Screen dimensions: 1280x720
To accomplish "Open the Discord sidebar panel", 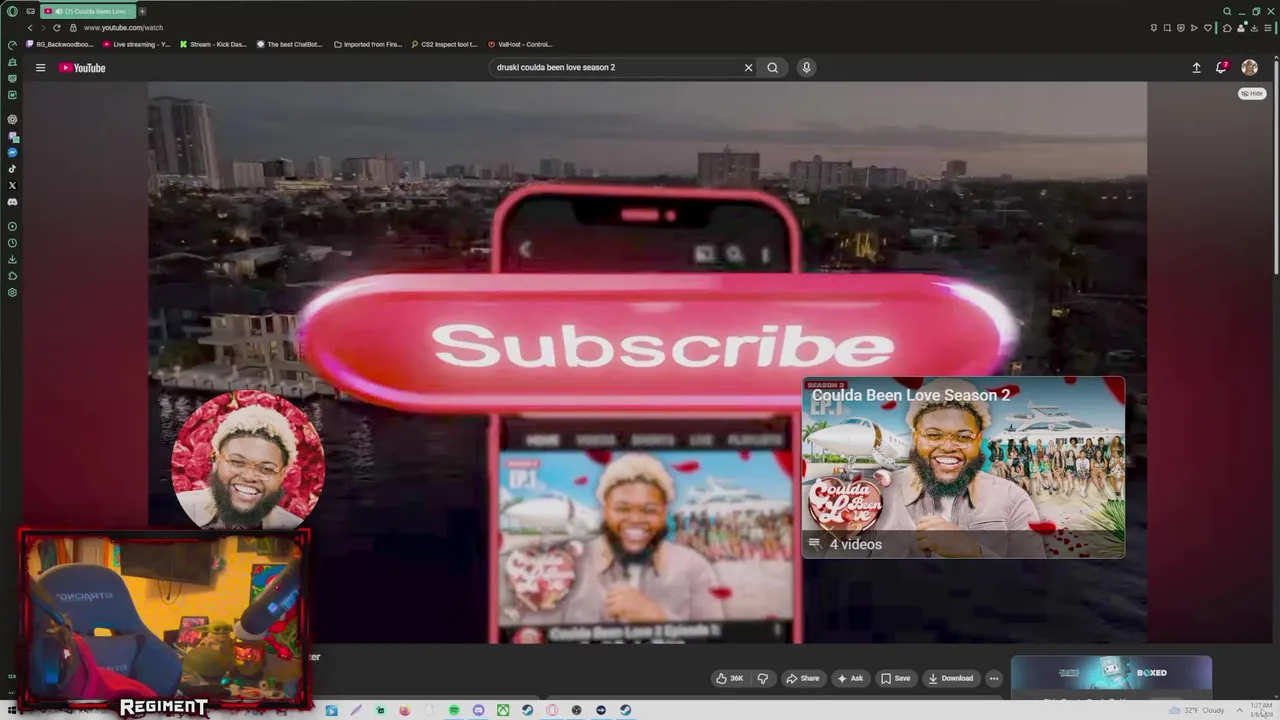I will (x=12, y=202).
